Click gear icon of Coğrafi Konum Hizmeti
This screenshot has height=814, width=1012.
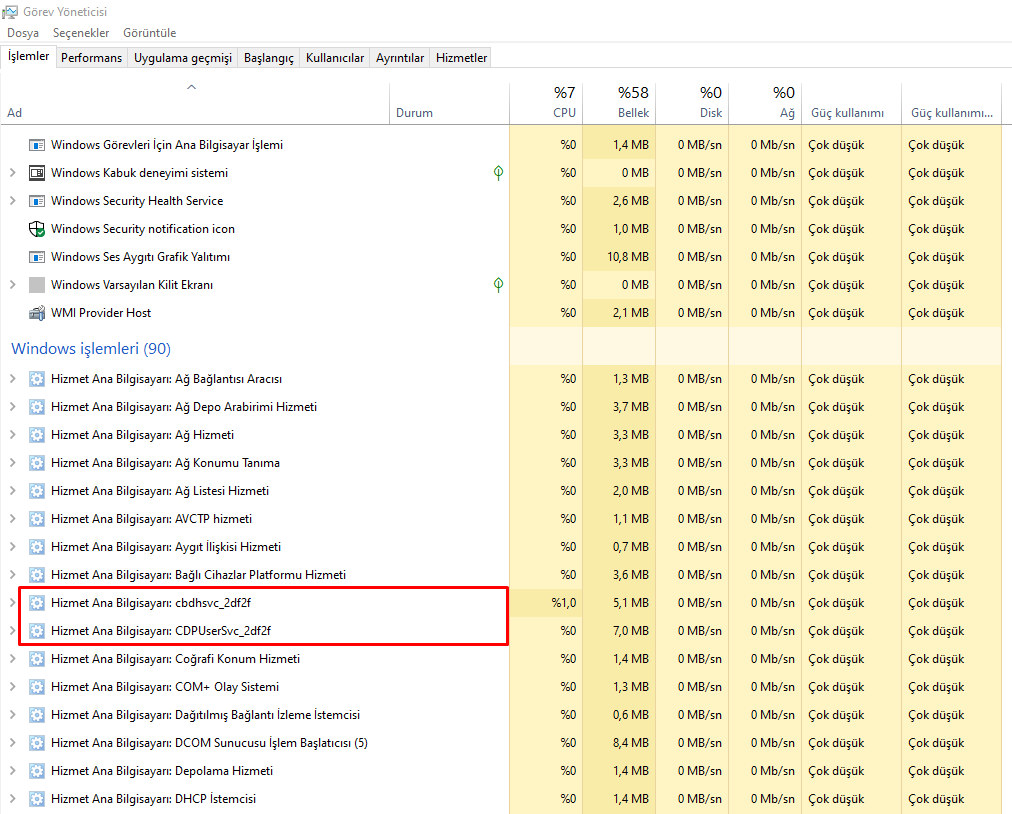[x=37, y=658]
